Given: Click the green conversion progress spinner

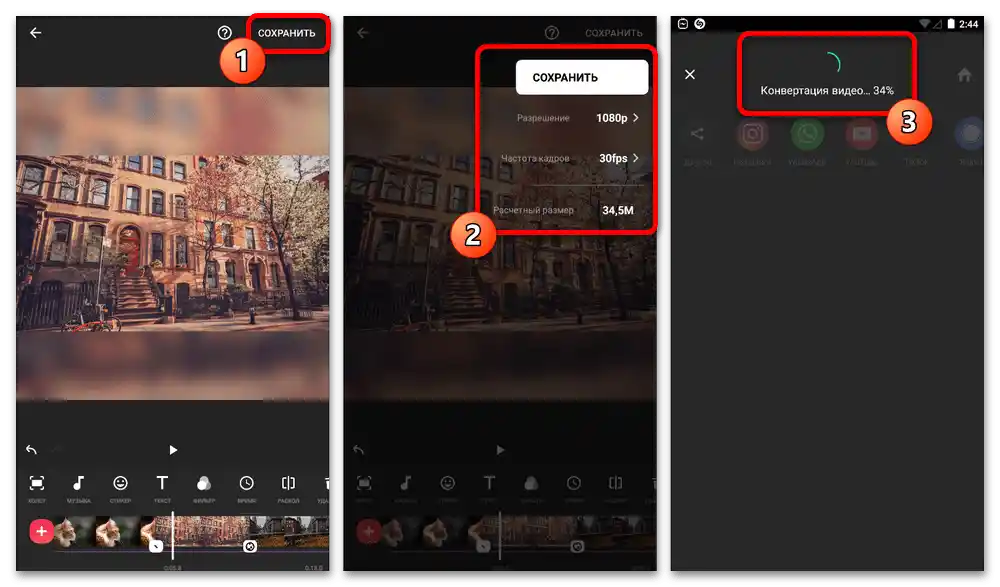Looking at the screenshot, I should 832,63.
